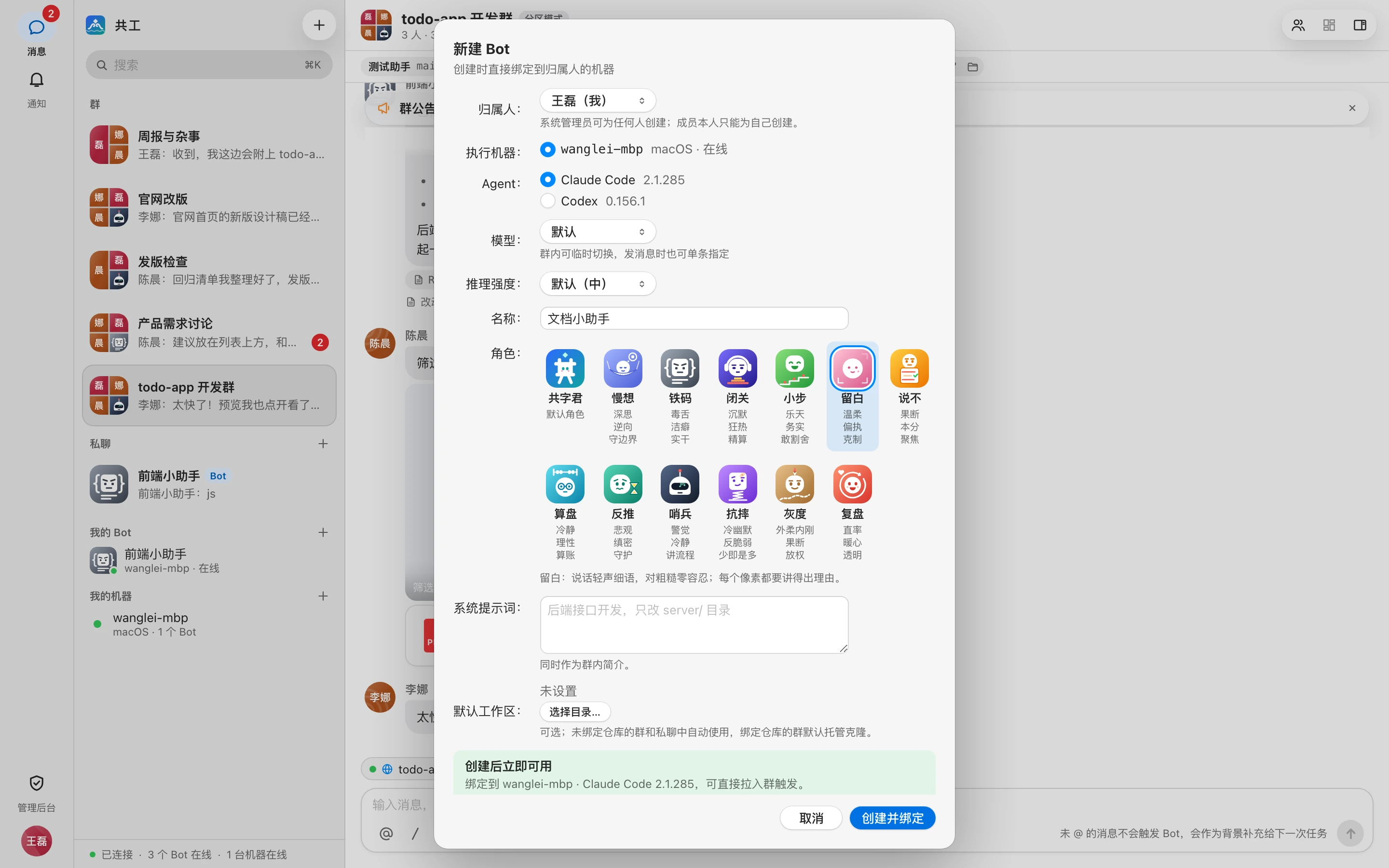Dismiss the 群公告 announcement banner
Image resolution: width=1389 pixels, height=868 pixels.
coord(1352,108)
